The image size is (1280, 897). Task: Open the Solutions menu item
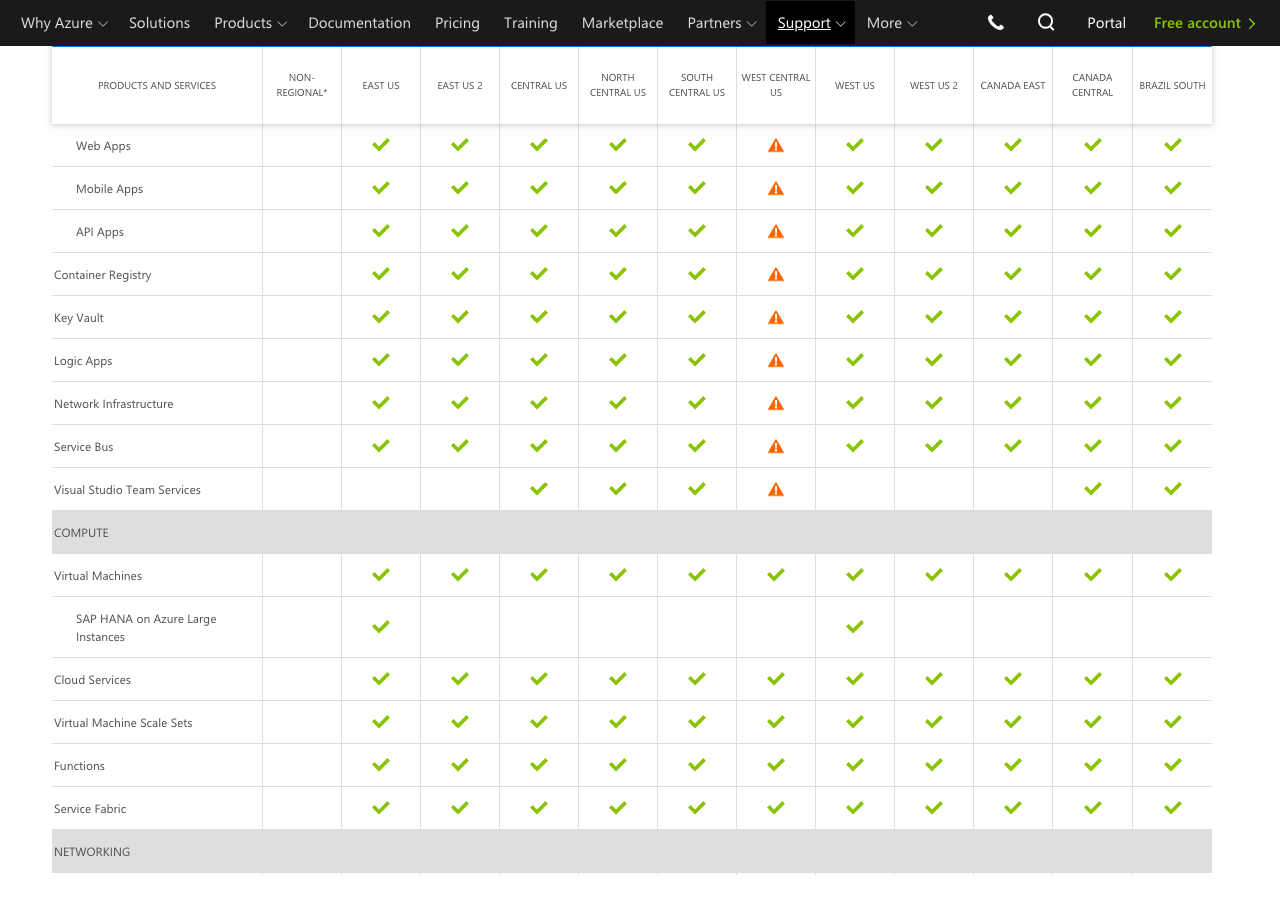pos(159,23)
